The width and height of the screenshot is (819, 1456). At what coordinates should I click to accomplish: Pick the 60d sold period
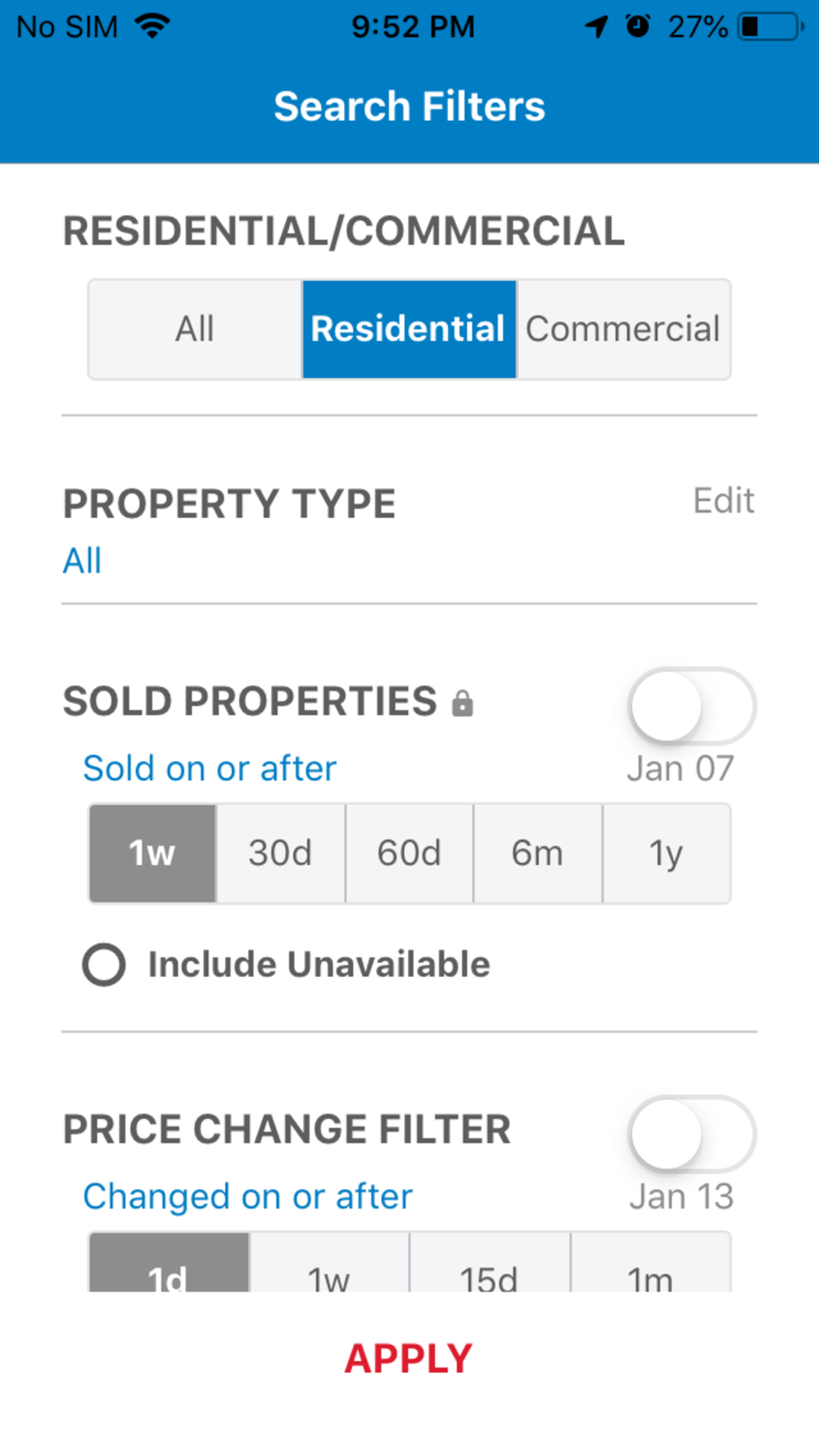[409, 853]
